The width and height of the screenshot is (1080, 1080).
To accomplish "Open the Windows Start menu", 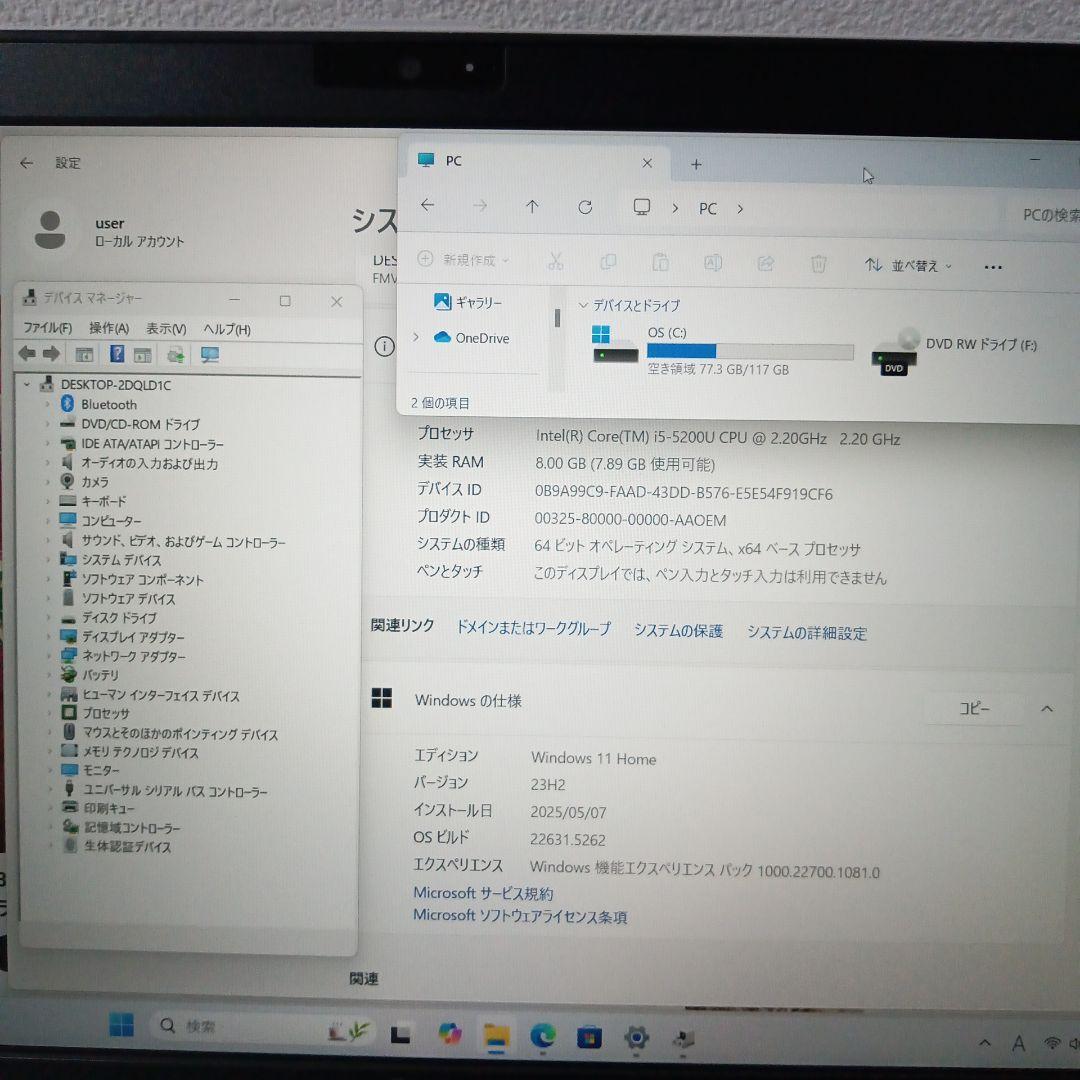I will (x=121, y=1024).
